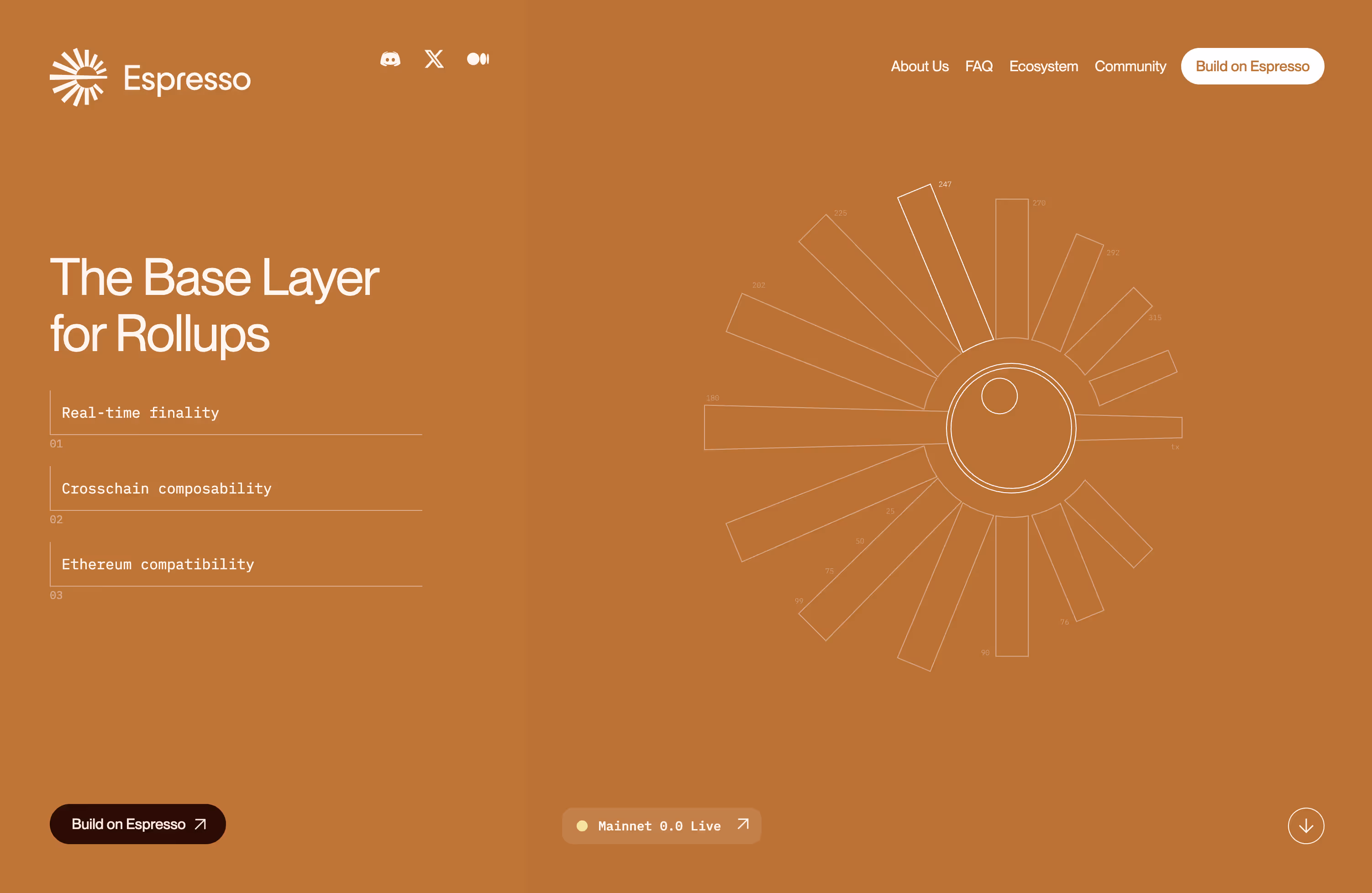
Task: Click the radial bar labeled 247
Action: coord(946,268)
